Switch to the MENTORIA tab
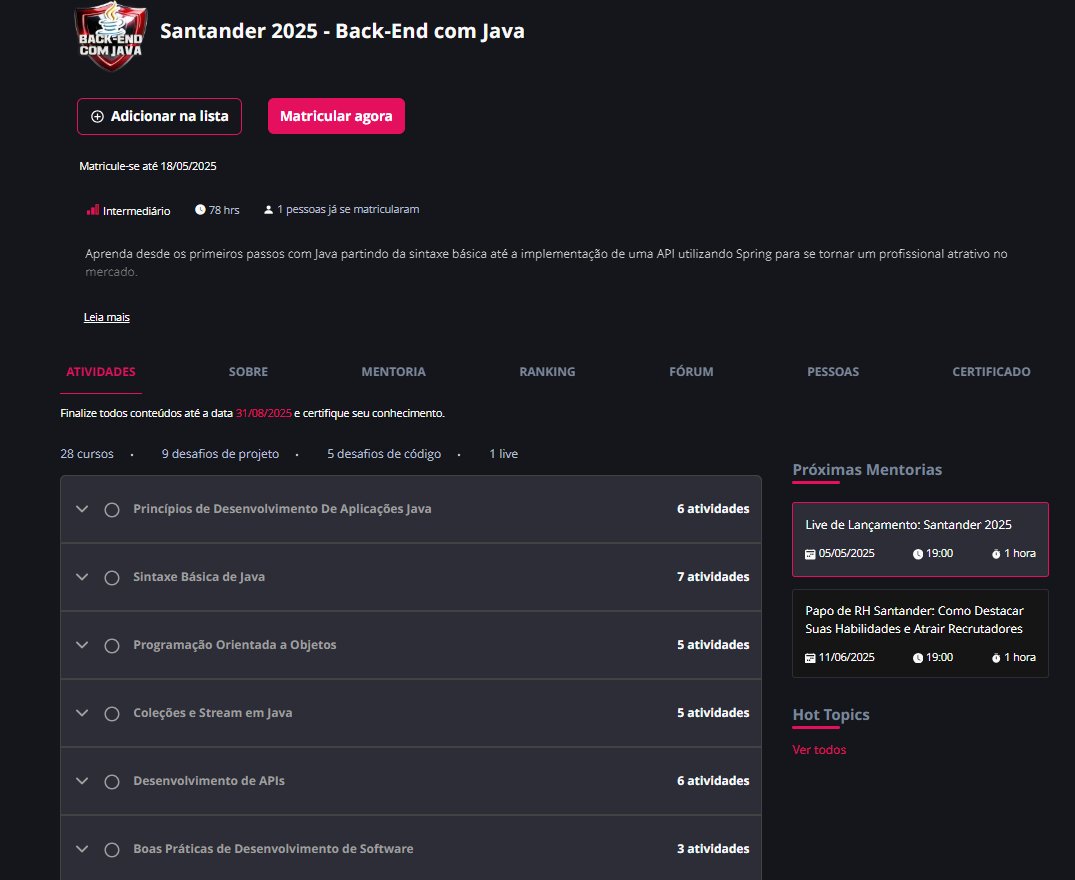This screenshot has height=880, width=1075. coord(394,371)
